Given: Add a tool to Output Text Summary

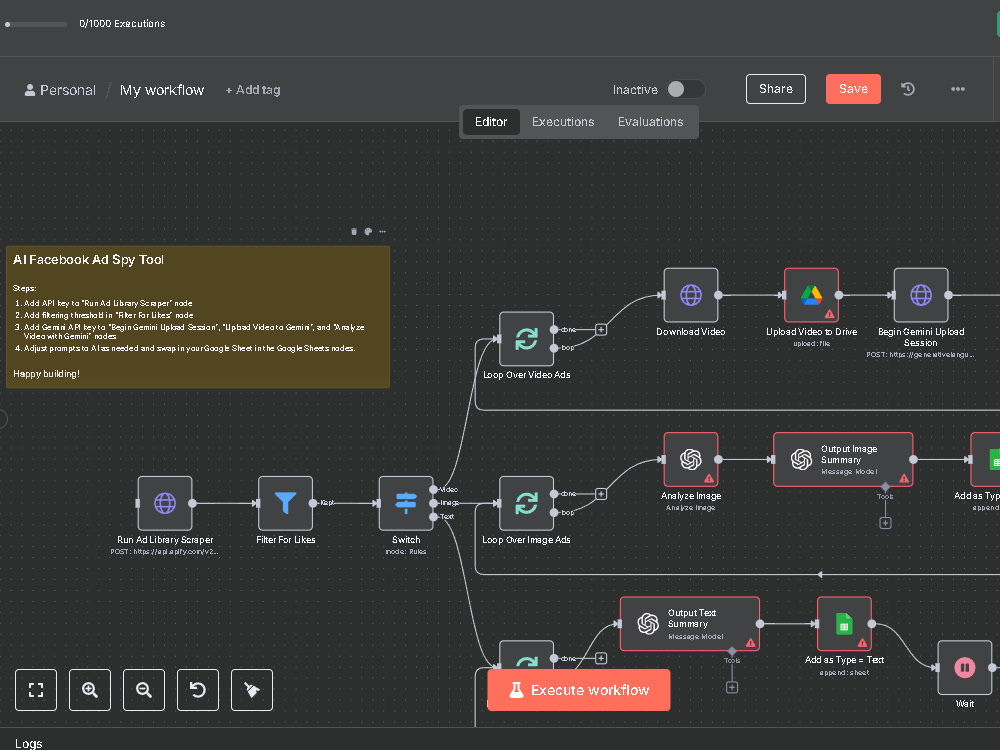Looking at the screenshot, I should click(732, 688).
